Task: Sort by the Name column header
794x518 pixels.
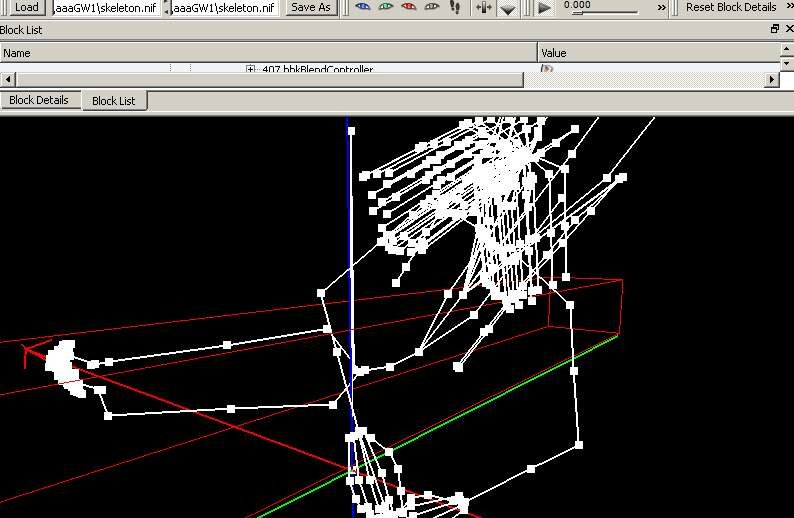Action: point(268,53)
